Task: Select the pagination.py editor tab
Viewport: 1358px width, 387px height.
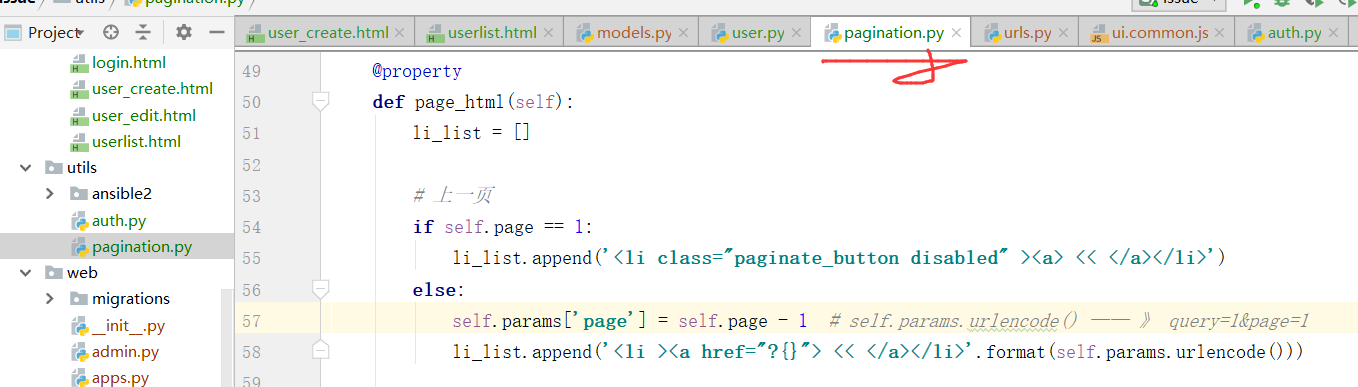Action: pyautogui.click(x=894, y=33)
